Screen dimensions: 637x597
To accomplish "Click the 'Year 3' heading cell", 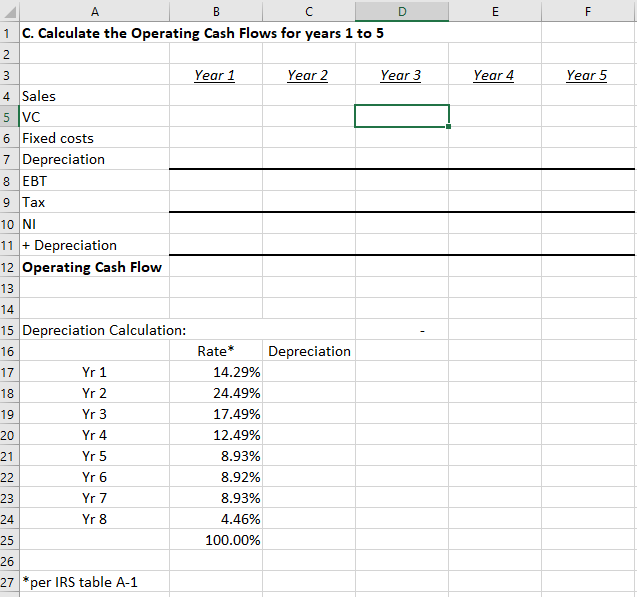I will pyautogui.click(x=402, y=75).
